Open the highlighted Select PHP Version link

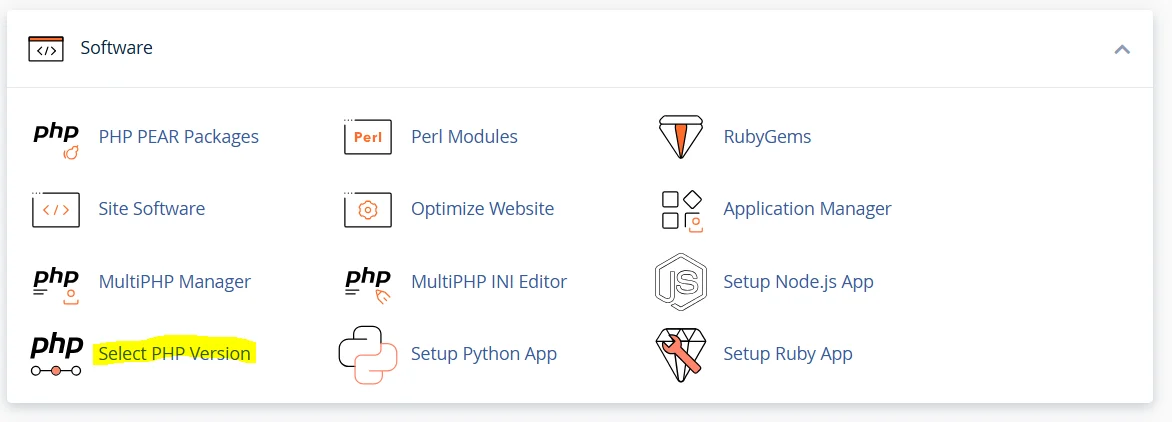click(x=174, y=353)
